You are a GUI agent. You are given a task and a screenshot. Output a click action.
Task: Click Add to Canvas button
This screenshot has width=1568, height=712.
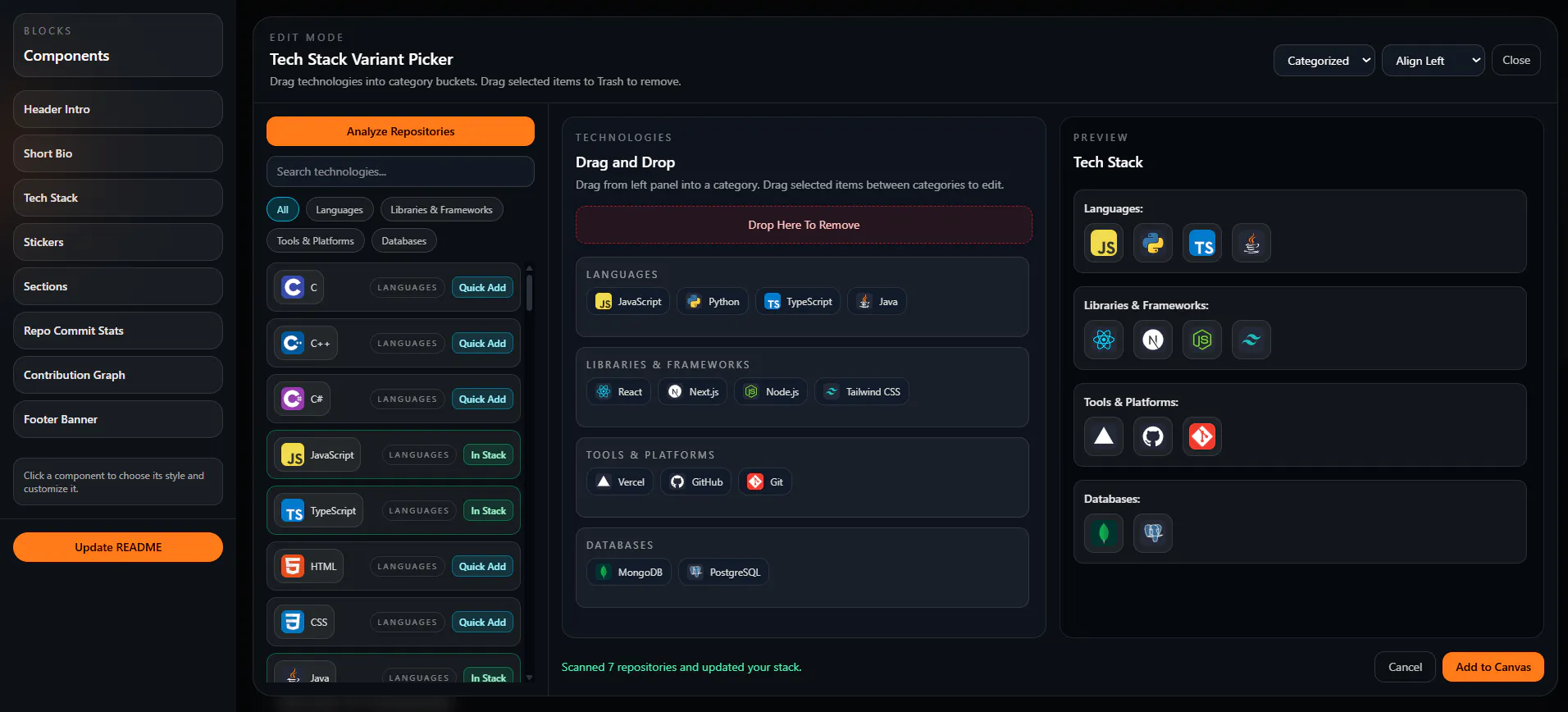(x=1493, y=667)
